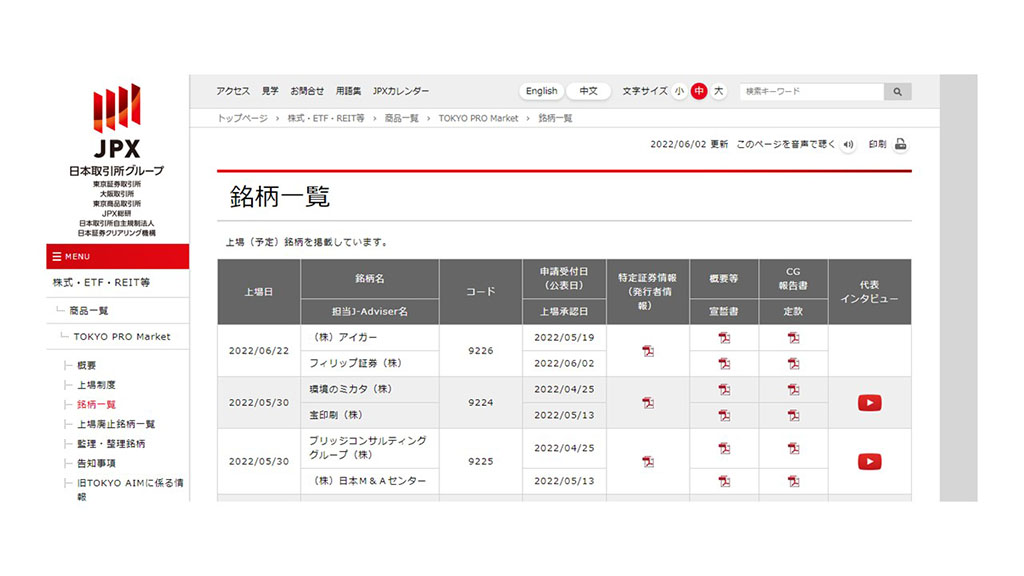Open JPXカレンダー in top navigation
1024x576 pixels.
click(x=401, y=91)
